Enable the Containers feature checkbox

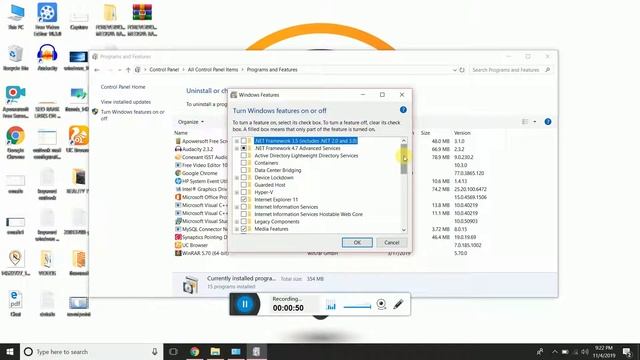pos(244,163)
